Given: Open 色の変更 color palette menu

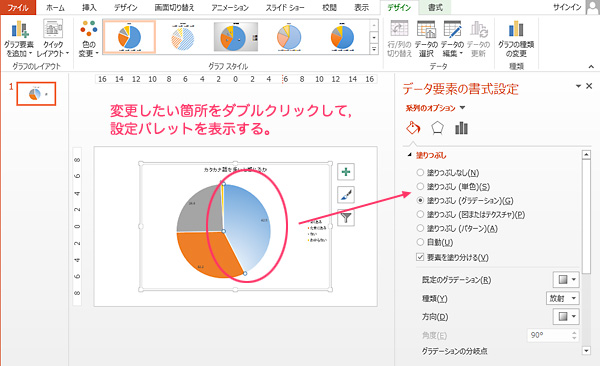Looking at the screenshot, I should tap(88, 38).
